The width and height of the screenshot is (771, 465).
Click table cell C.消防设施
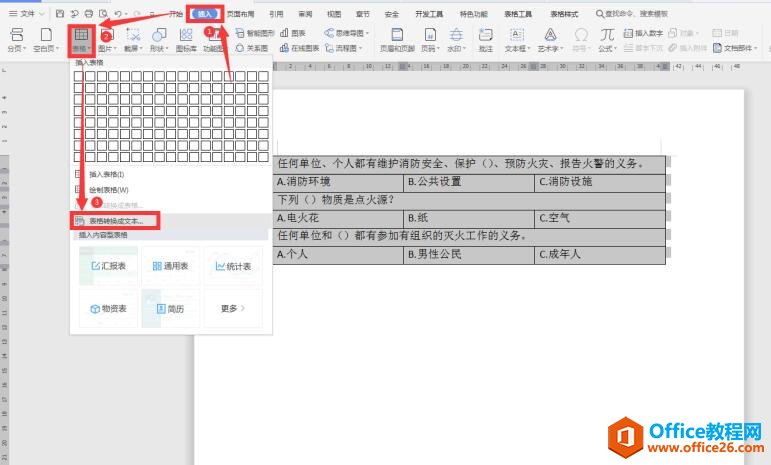click(600, 182)
